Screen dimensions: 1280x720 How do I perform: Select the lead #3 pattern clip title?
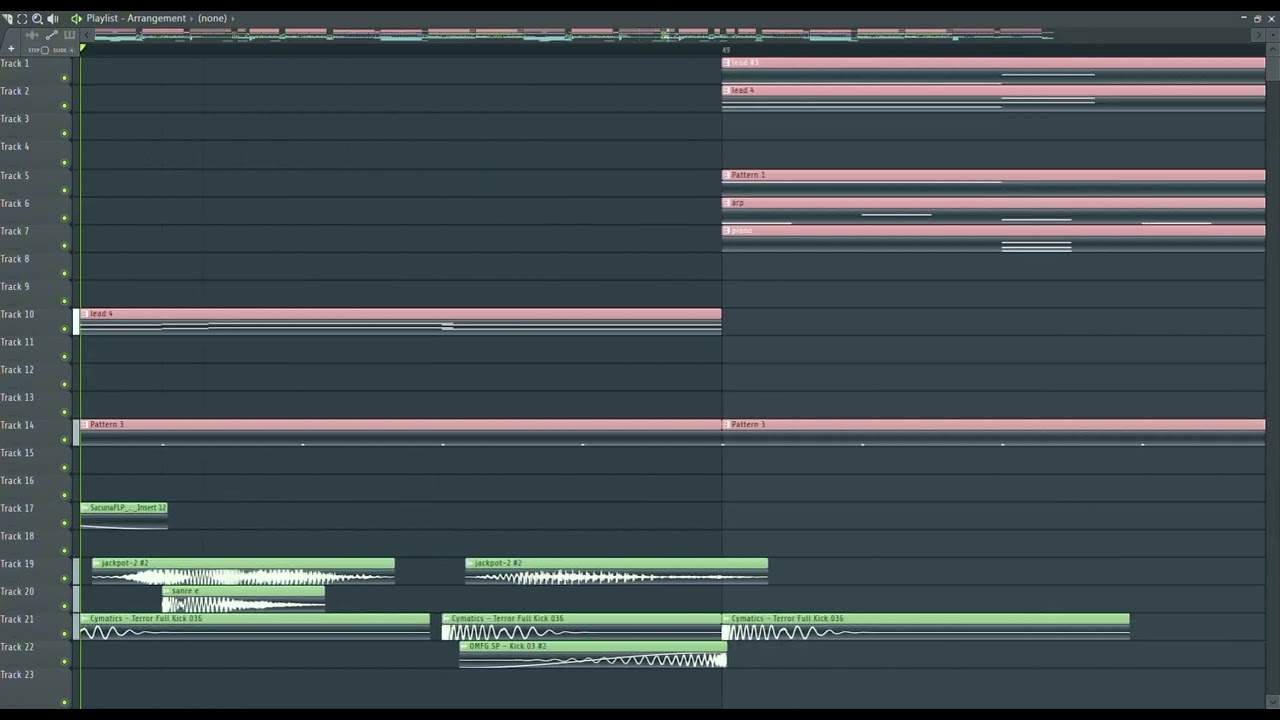coord(745,63)
